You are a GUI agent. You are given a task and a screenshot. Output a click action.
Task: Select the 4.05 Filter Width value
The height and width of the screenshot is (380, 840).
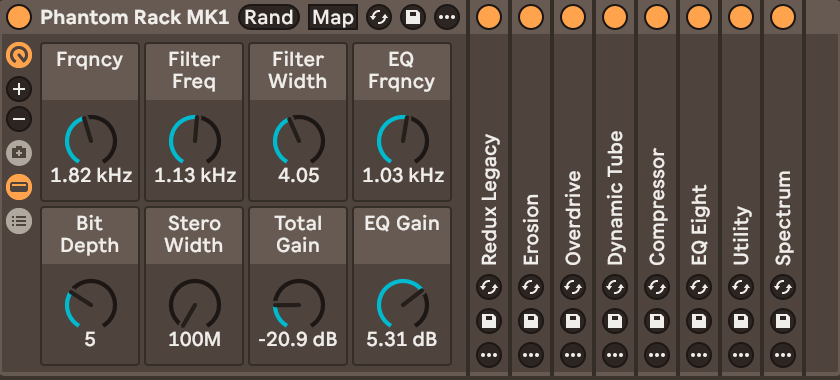point(298,175)
